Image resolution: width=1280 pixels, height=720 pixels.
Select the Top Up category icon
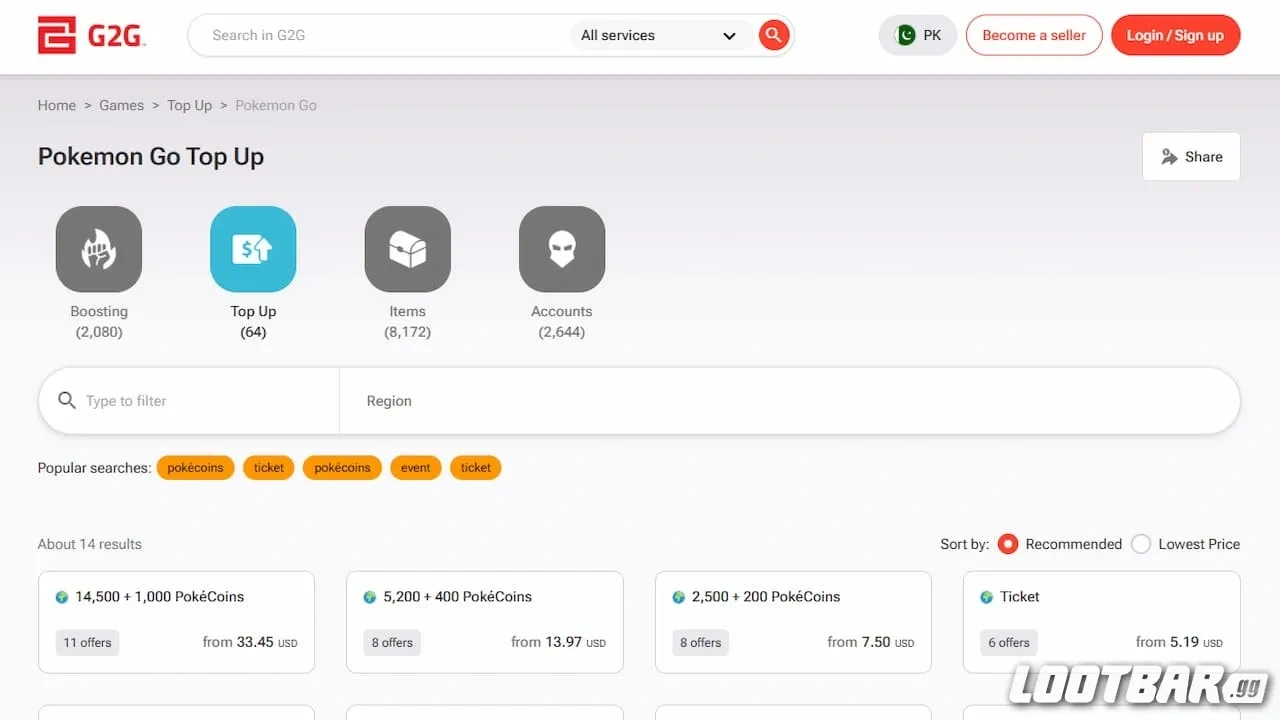253,250
